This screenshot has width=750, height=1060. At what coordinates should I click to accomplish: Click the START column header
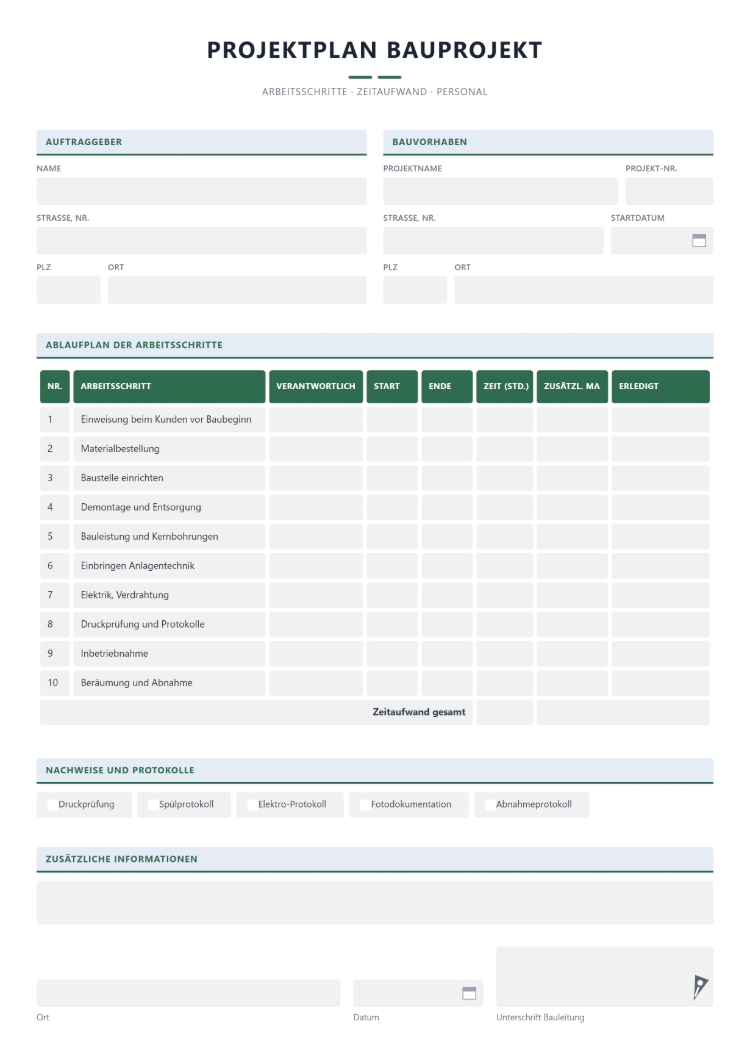coord(392,386)
